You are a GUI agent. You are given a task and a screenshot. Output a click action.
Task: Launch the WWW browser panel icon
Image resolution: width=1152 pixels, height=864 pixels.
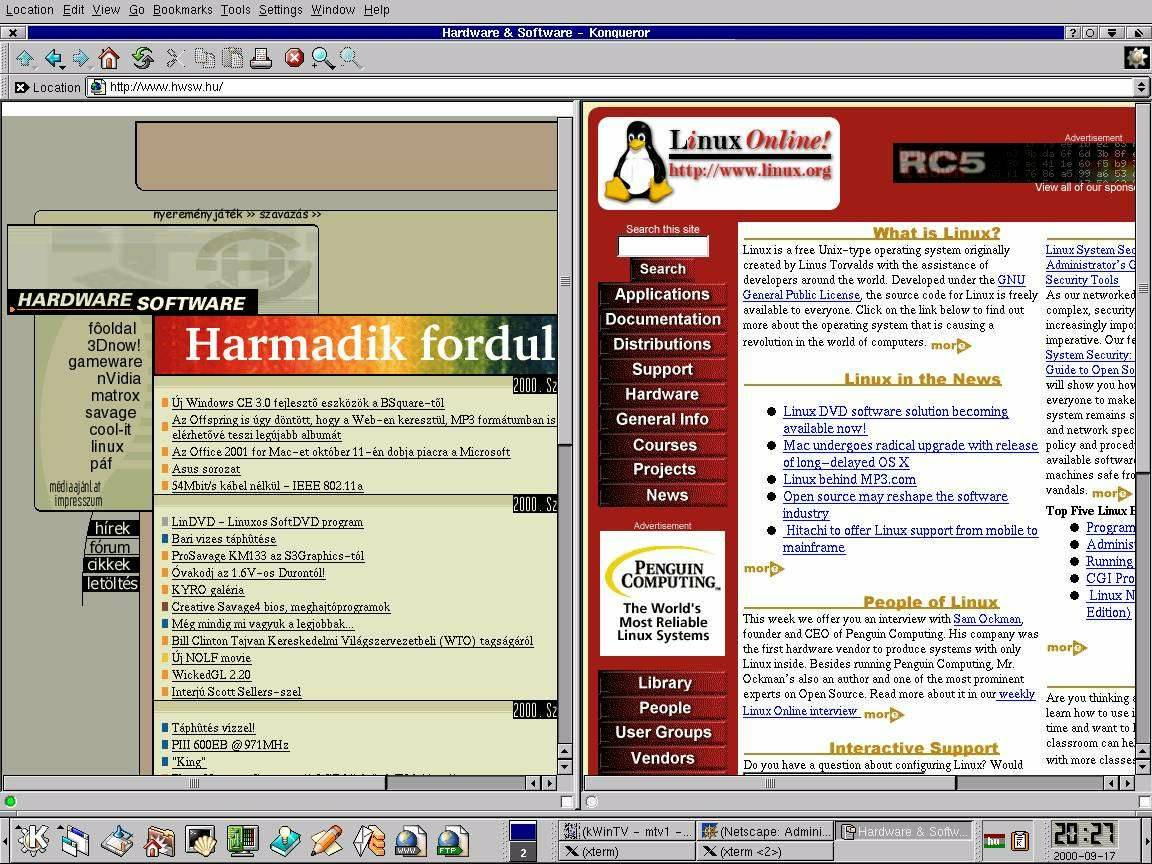(410, 840)
